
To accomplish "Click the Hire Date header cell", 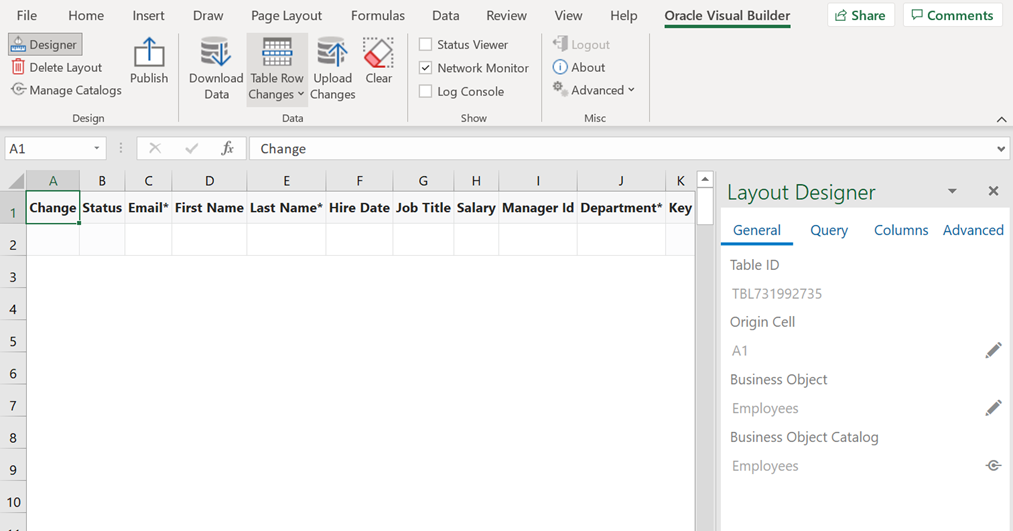I will [x=359, y=207].
